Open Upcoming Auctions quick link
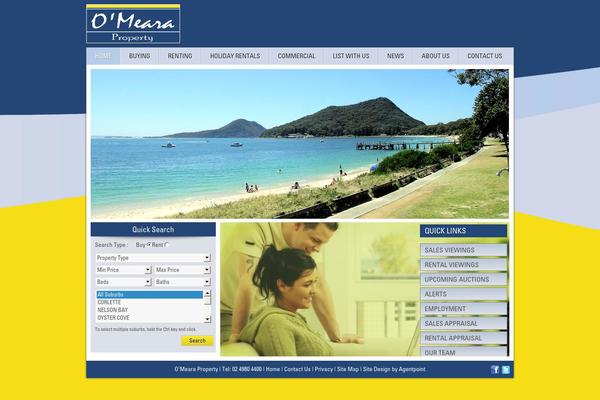Viewport: 600px width, 400px height. click(x=464, y=279)
